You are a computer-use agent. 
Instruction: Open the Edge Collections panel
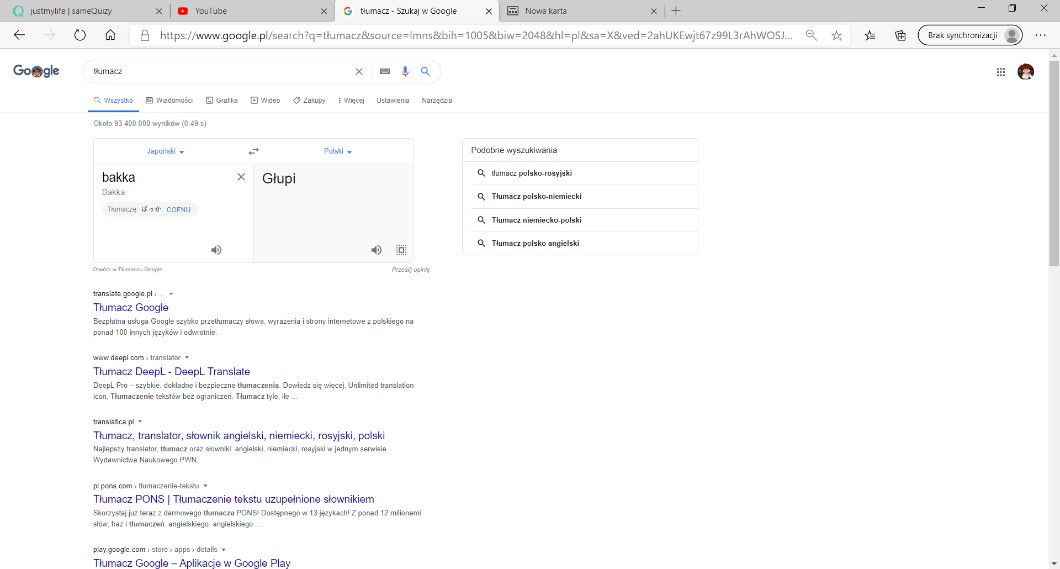(x=900, y=35)
